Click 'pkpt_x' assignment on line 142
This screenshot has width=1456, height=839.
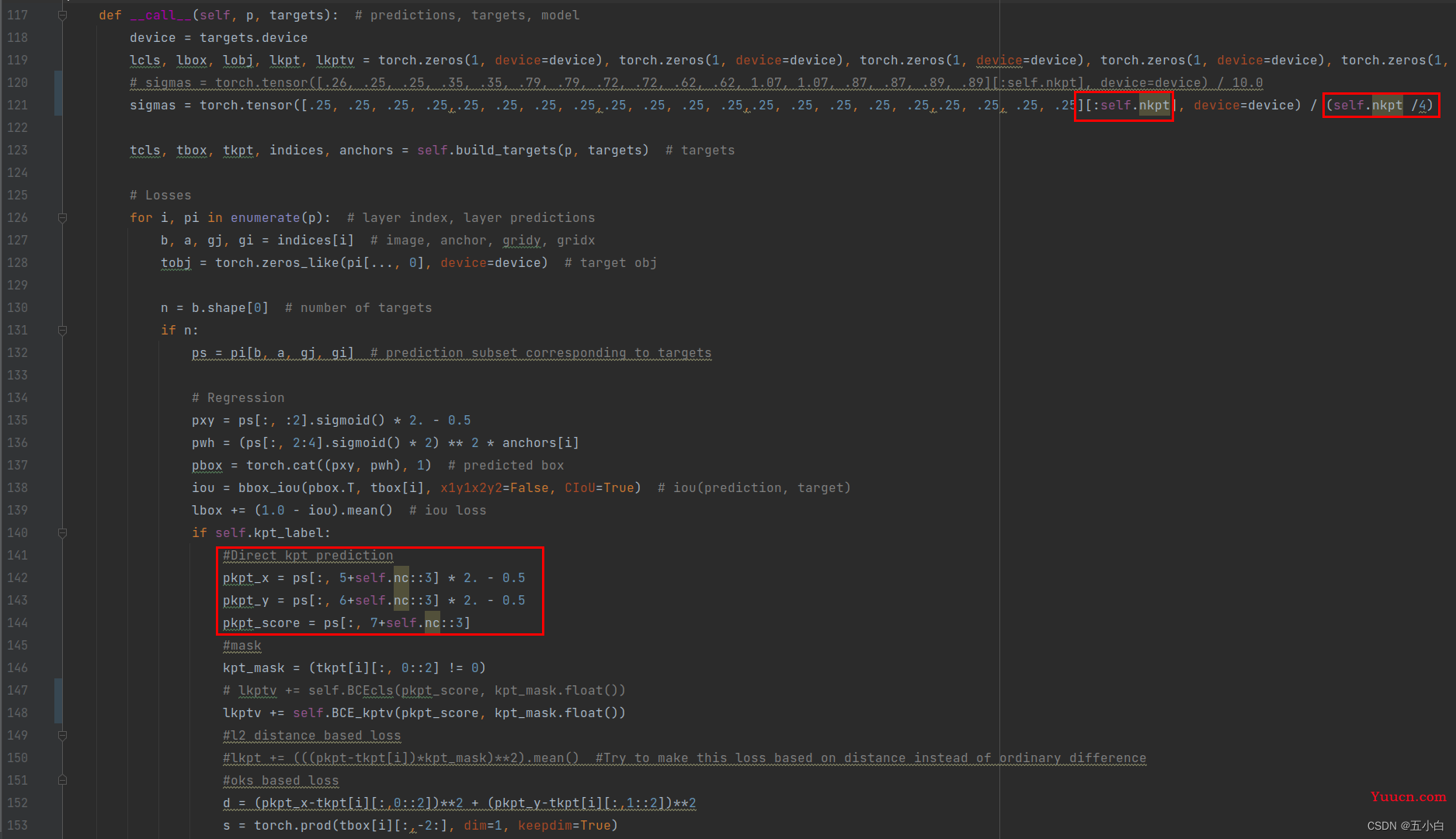(245, 578)
